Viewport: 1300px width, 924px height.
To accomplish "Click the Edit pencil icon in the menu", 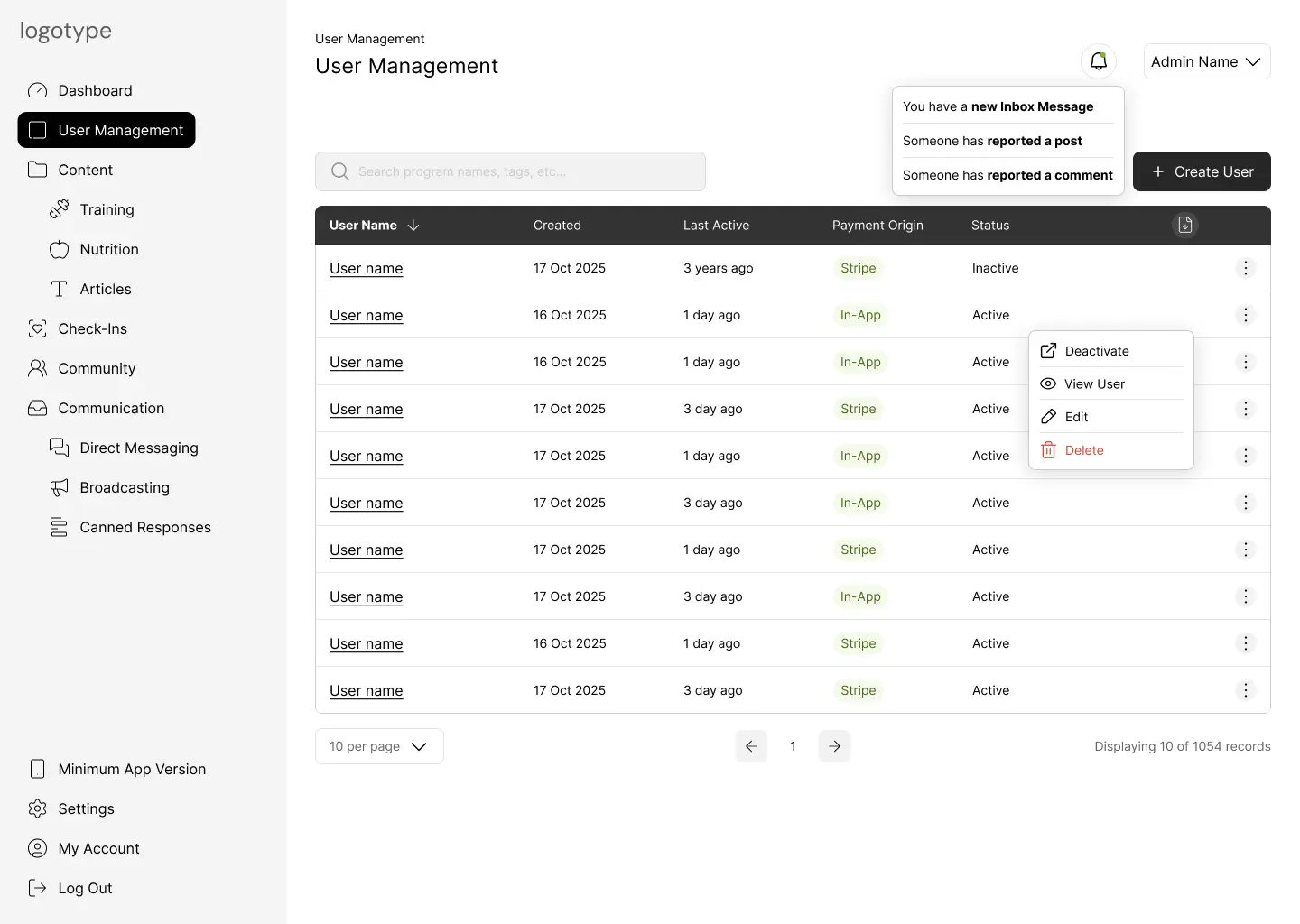I will point(1048,417).
